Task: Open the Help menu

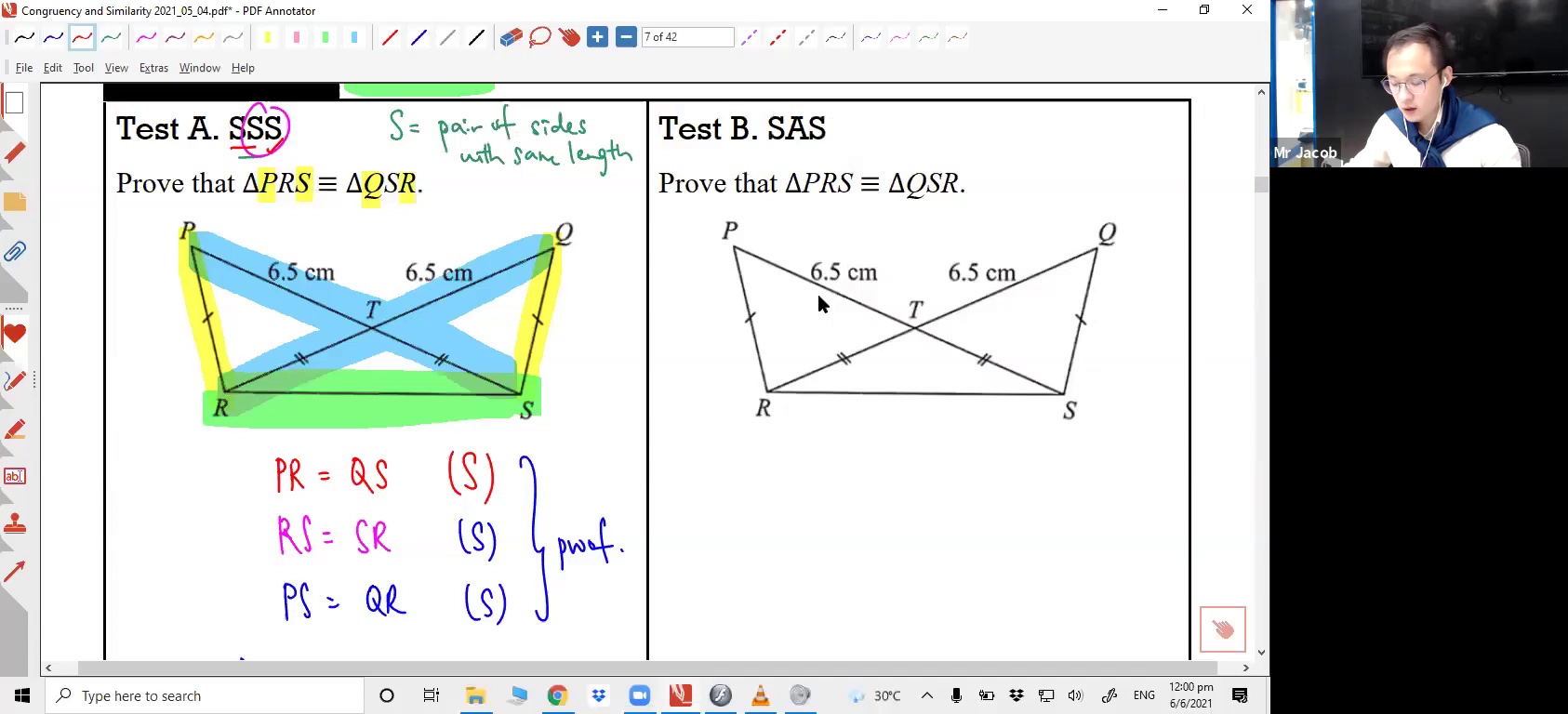Action: coord(243,68)
